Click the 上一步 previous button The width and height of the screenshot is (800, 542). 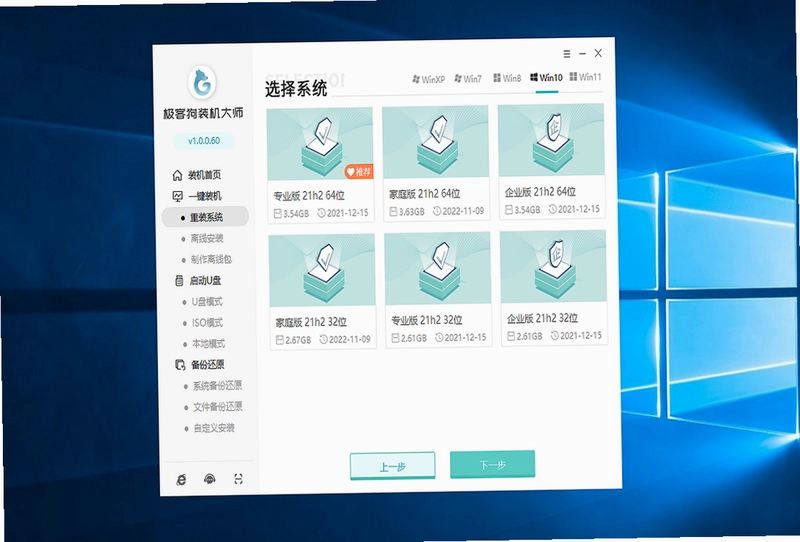[x=392, y=466]
